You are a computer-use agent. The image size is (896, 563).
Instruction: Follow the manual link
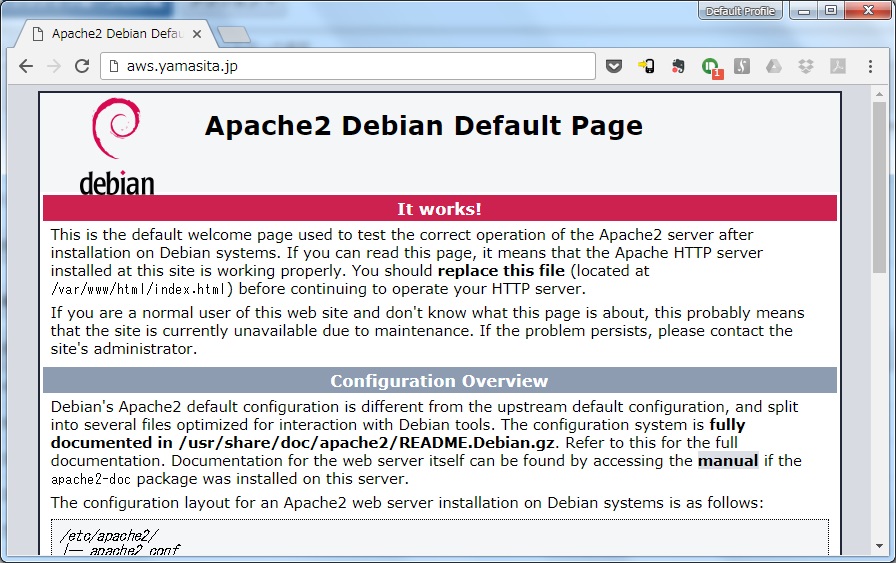click(x=728, y=461)
